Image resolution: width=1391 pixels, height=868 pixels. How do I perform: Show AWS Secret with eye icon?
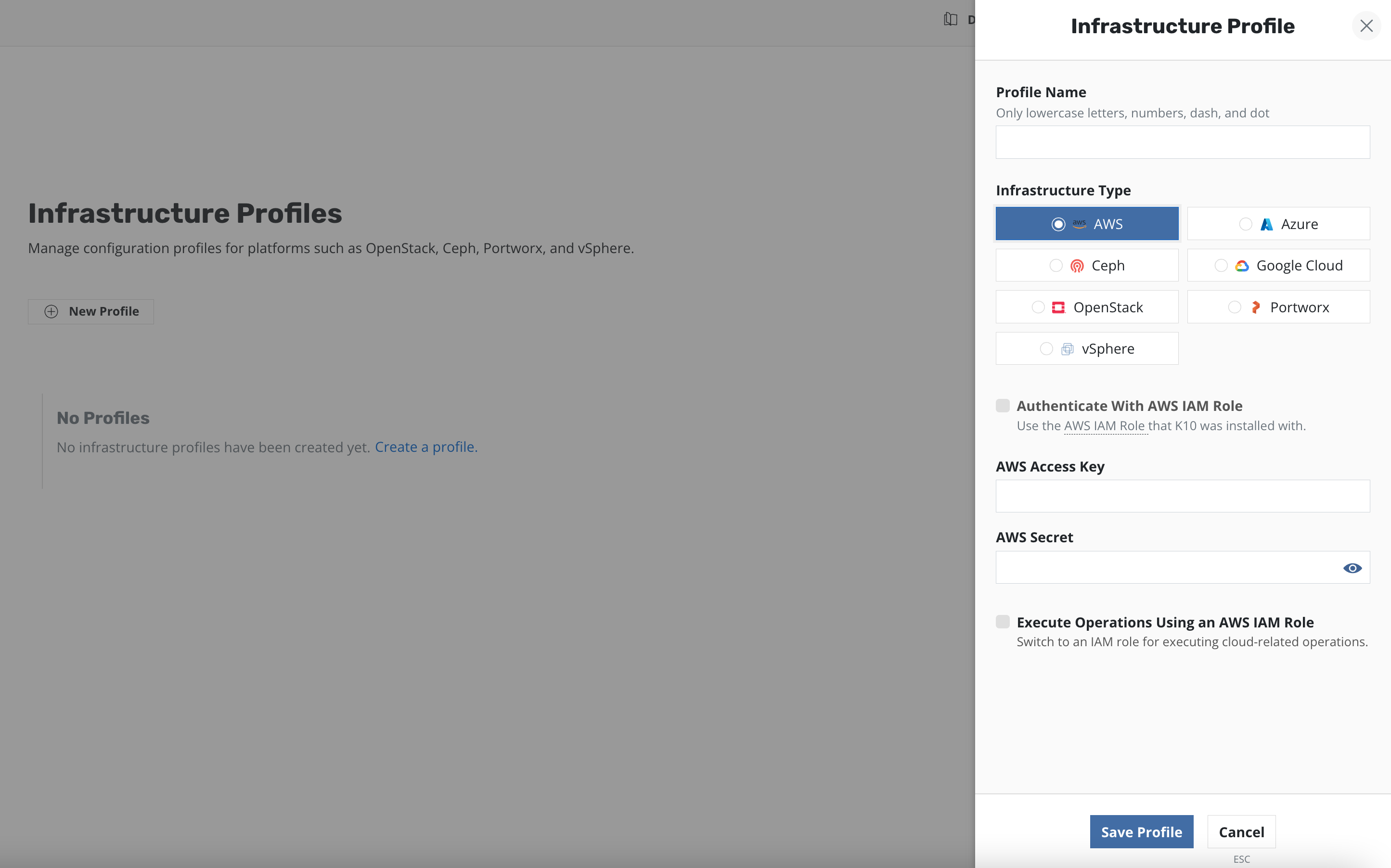[x=1352, y=568]
